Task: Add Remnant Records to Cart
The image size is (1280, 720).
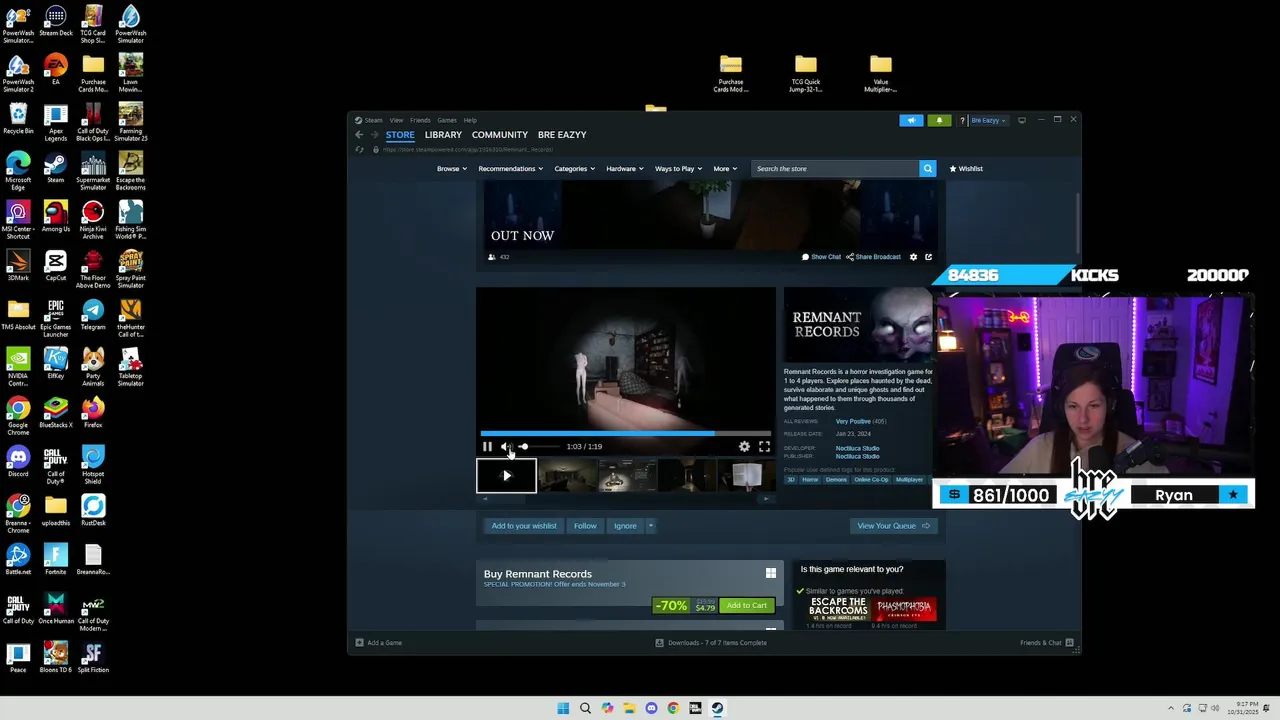Action: coord(746,605)
